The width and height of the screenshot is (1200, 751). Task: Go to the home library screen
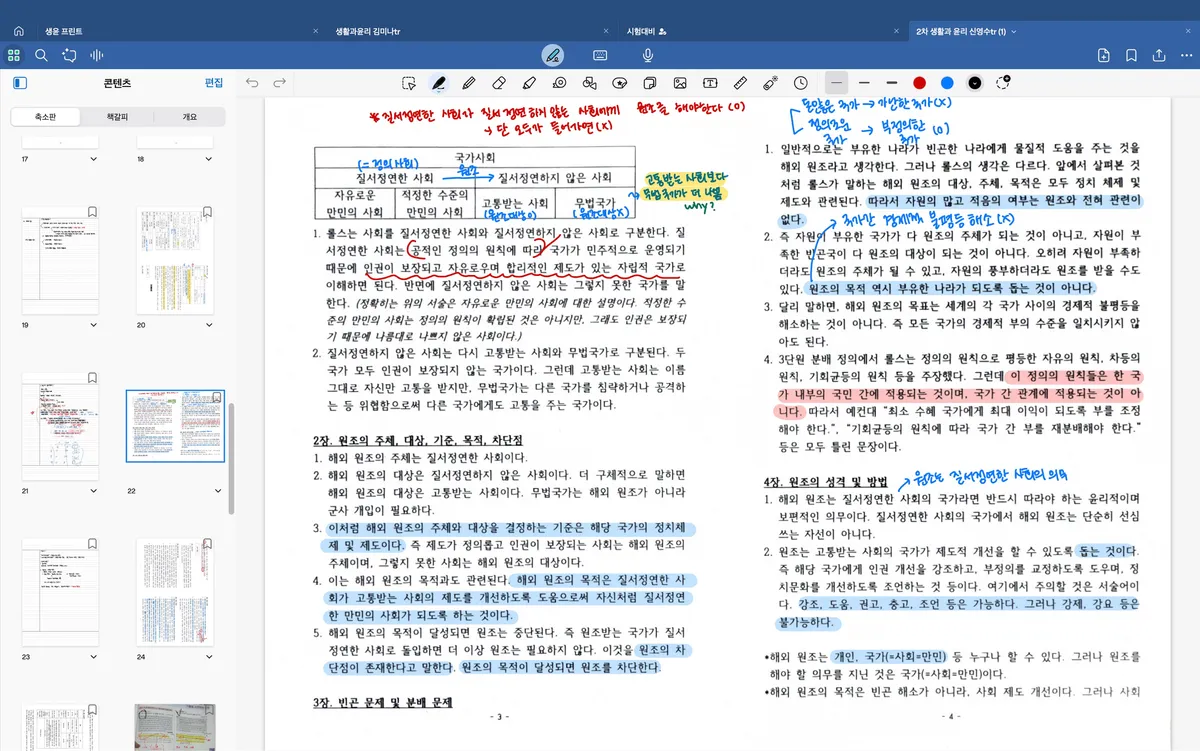(19, 31)
